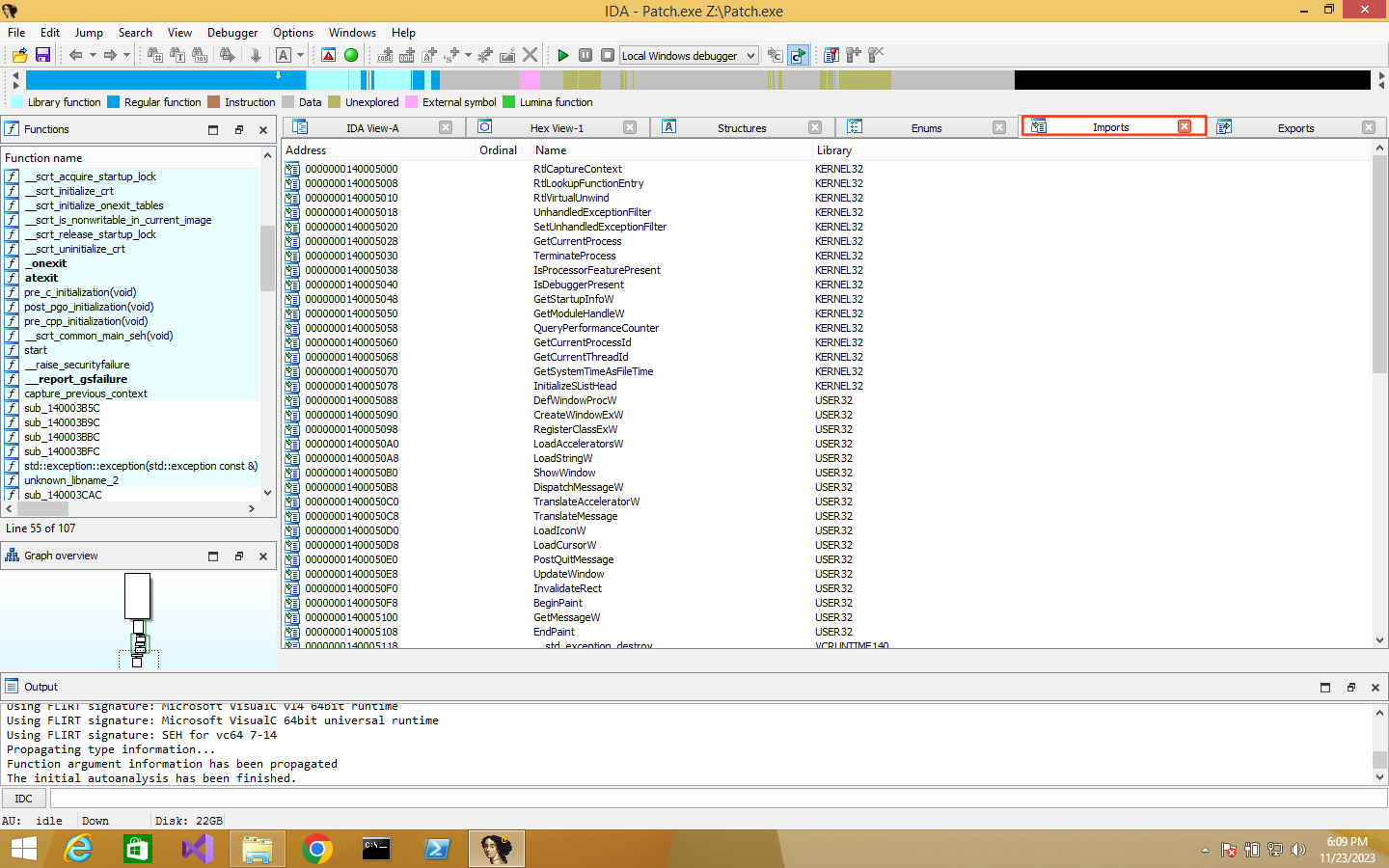Click the Jump back arrow icon

[x=75, y=55]
